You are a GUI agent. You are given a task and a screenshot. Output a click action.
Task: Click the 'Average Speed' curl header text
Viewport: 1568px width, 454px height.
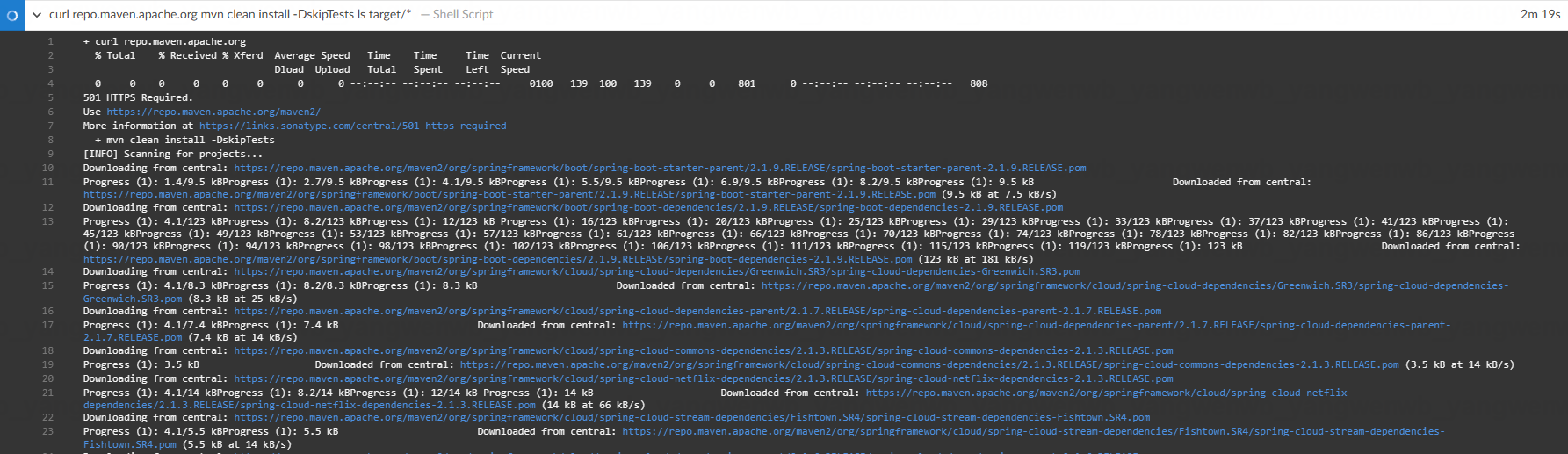(312, 55)
